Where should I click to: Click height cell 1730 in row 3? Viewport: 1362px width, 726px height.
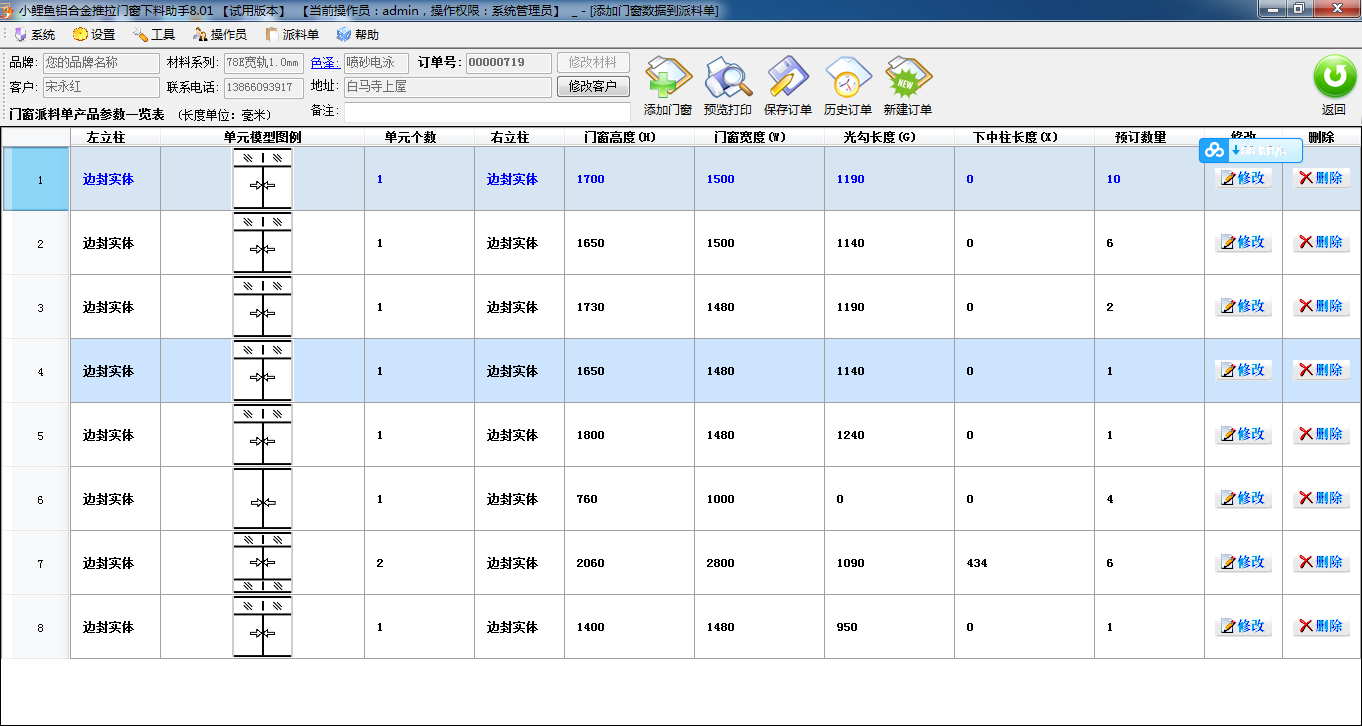click(x=629, y=307)
